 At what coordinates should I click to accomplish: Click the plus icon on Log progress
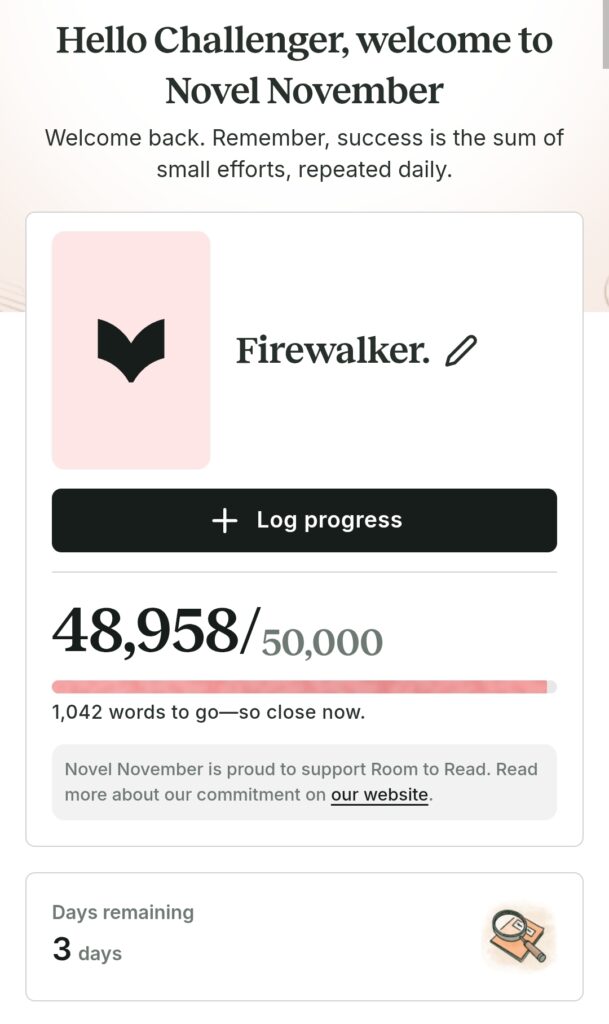click(x=225, y=520)
